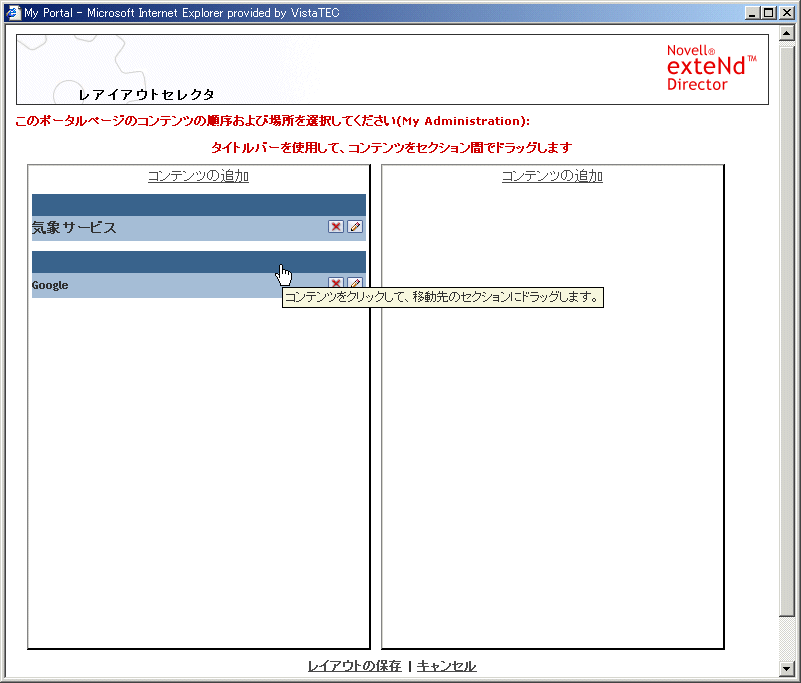Save the layout via レイアウトの保存
Screen dimensions: 801x683
pos(355,666)
